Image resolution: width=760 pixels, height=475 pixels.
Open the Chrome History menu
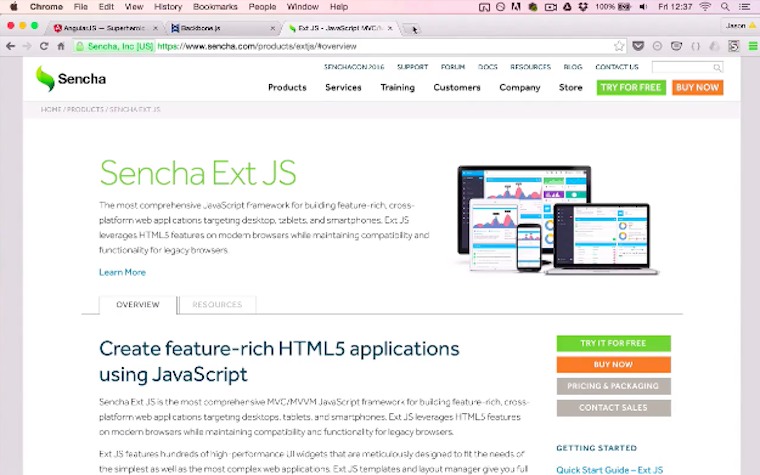[168, 7]
